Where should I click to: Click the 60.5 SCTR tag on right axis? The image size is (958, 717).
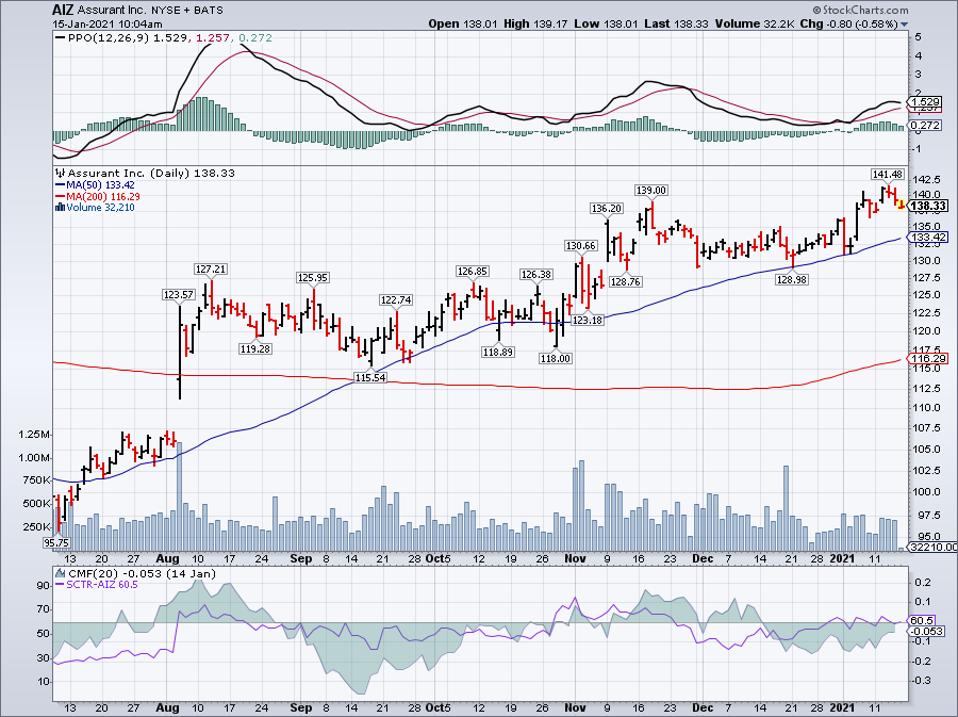[922, 621]
